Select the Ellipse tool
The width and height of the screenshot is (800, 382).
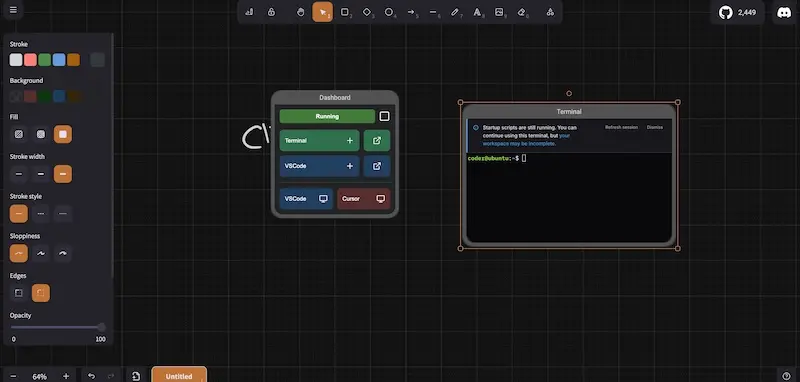tap(389, 12)
